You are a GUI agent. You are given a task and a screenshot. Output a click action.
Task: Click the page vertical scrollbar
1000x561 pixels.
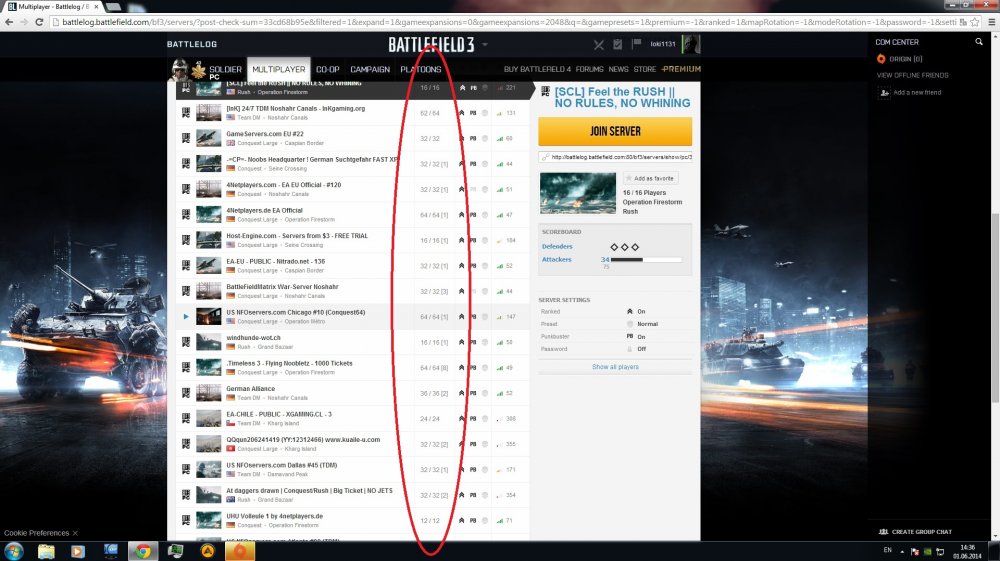995,306
